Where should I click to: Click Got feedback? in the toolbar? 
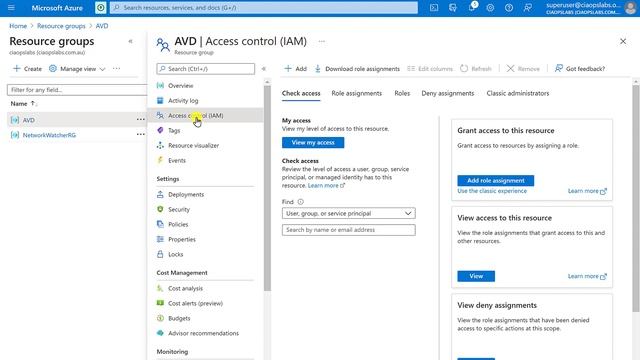pos(580,69)
